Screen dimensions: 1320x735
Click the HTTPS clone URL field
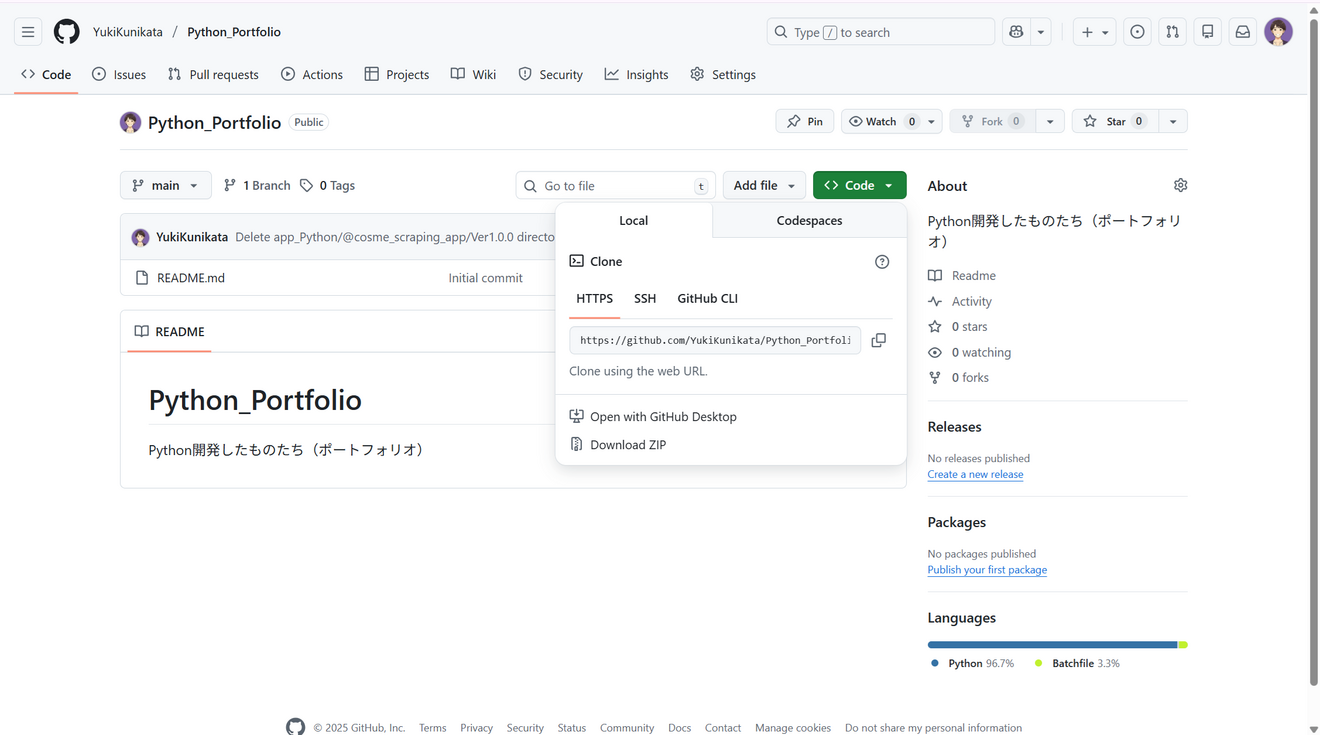point(715,340)
